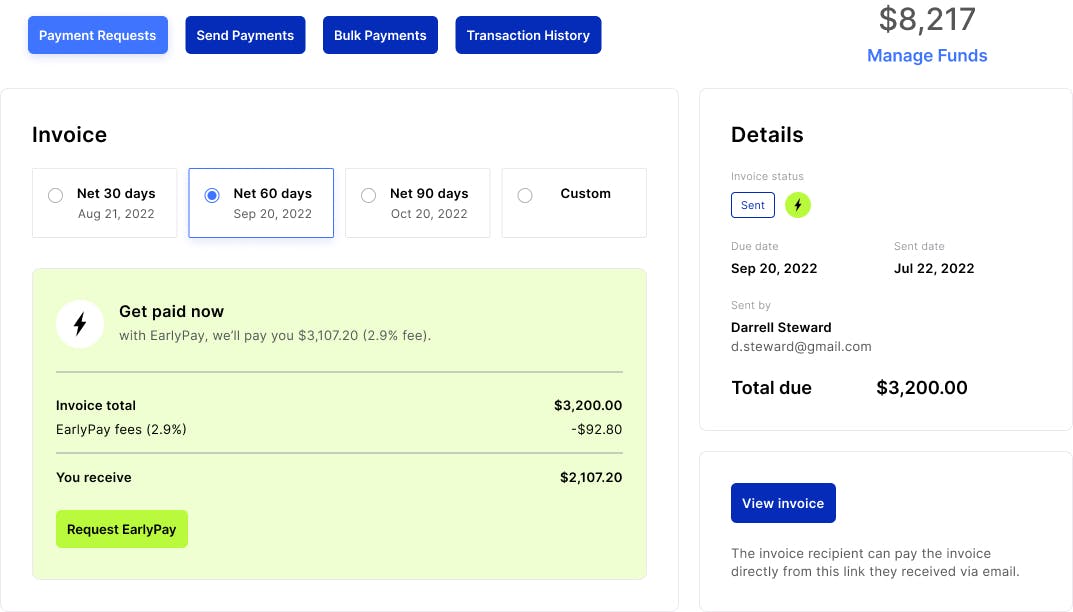1073x612 pixels.
Task: Open the Manage Funds link
Action: tap(927, 56)
